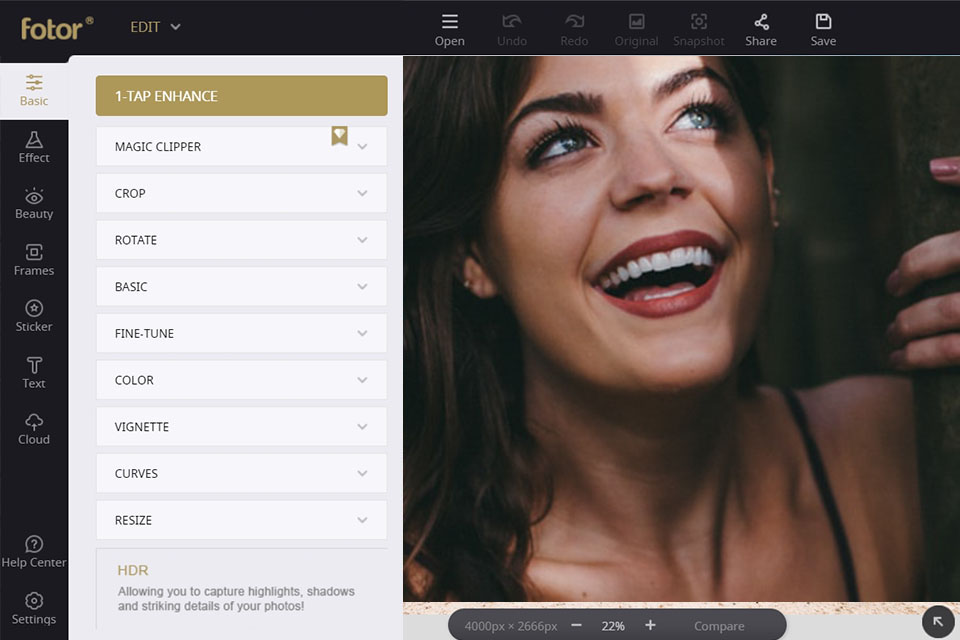Select the Effect panel icon
The width and height of the screenshot is (960, 640).
tap(33, 148)
